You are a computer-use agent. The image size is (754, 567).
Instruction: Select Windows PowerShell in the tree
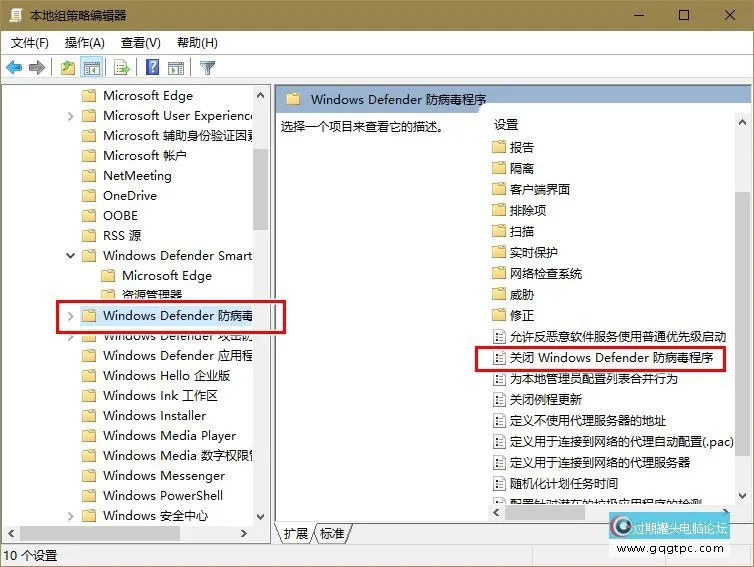(163, 496)
